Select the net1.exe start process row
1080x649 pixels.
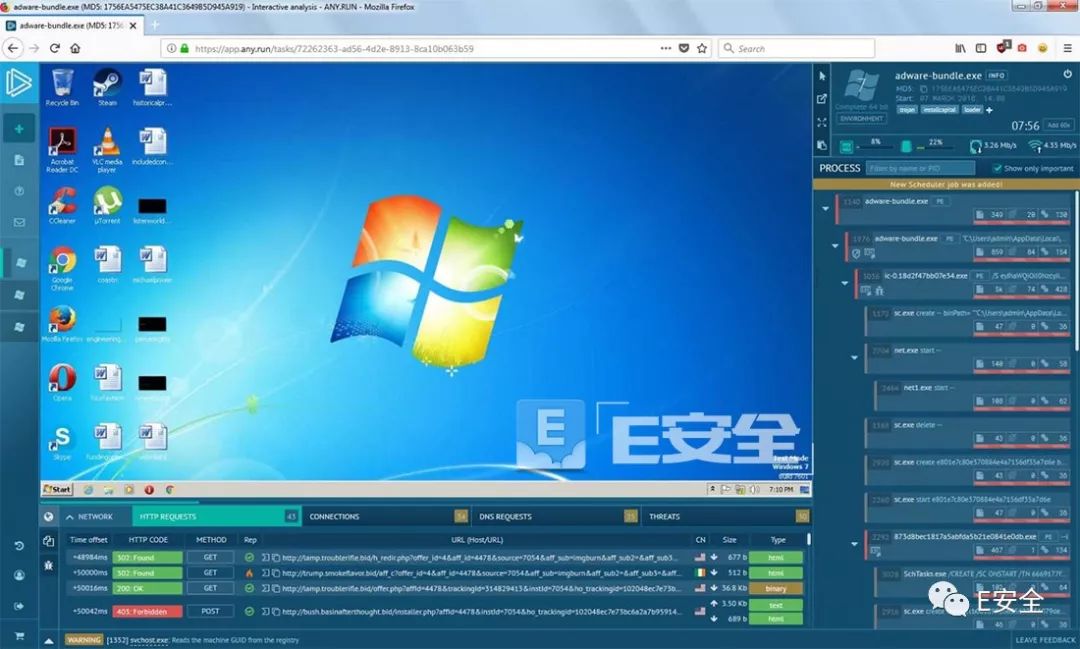pyautogui.click(x=972, y=395)
